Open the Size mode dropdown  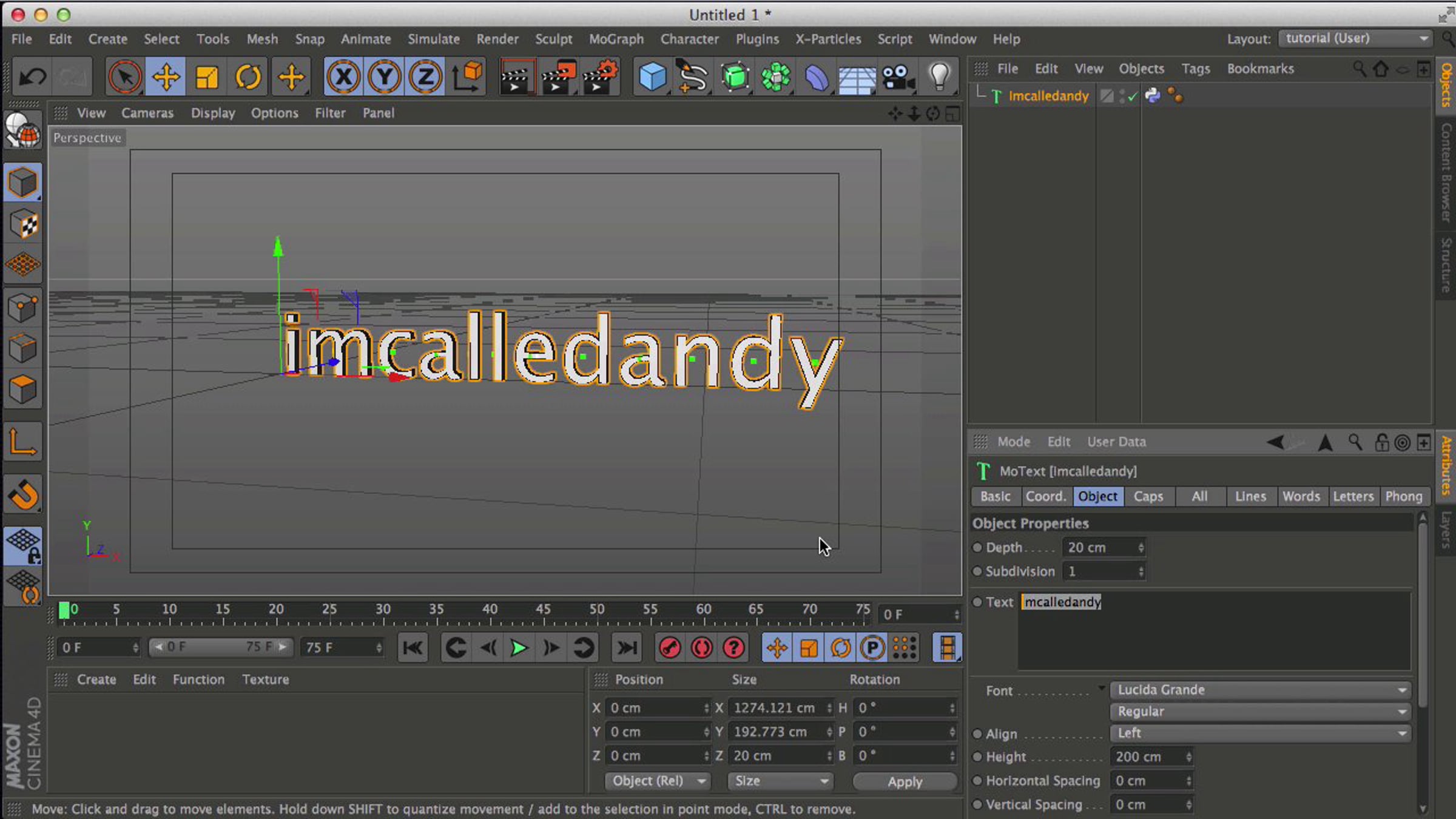(x=780, y=781)
